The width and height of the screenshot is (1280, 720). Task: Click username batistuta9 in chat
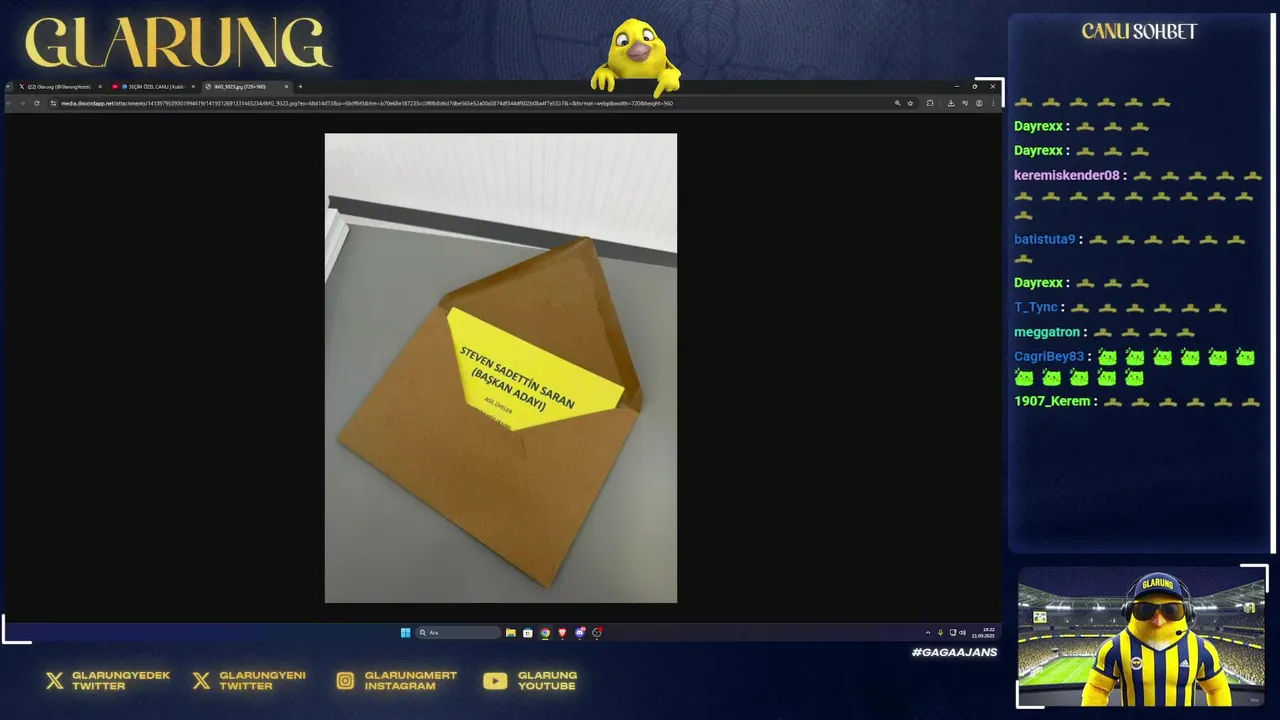[x=1044, y=239]
